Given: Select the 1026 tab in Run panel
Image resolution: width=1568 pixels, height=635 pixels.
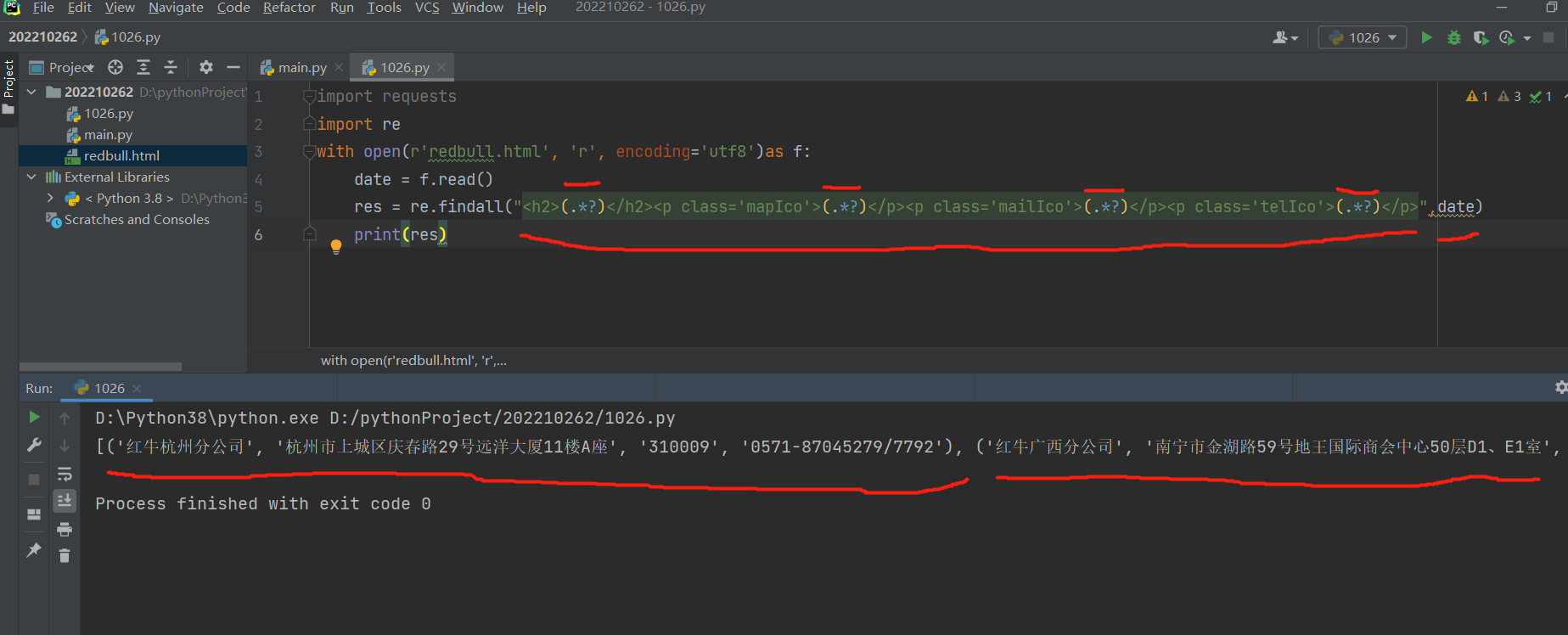Looking at the screenshot, I should pos(109,388).
